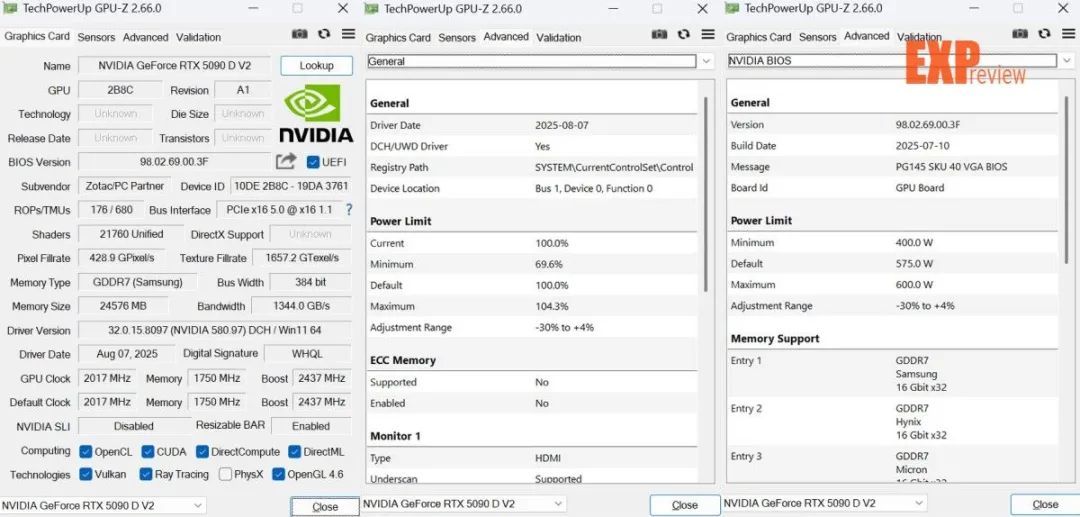Click the Bus Interface question mark icon
Image resolution: width=1080 pixels, height=517 pixels.
349,209
